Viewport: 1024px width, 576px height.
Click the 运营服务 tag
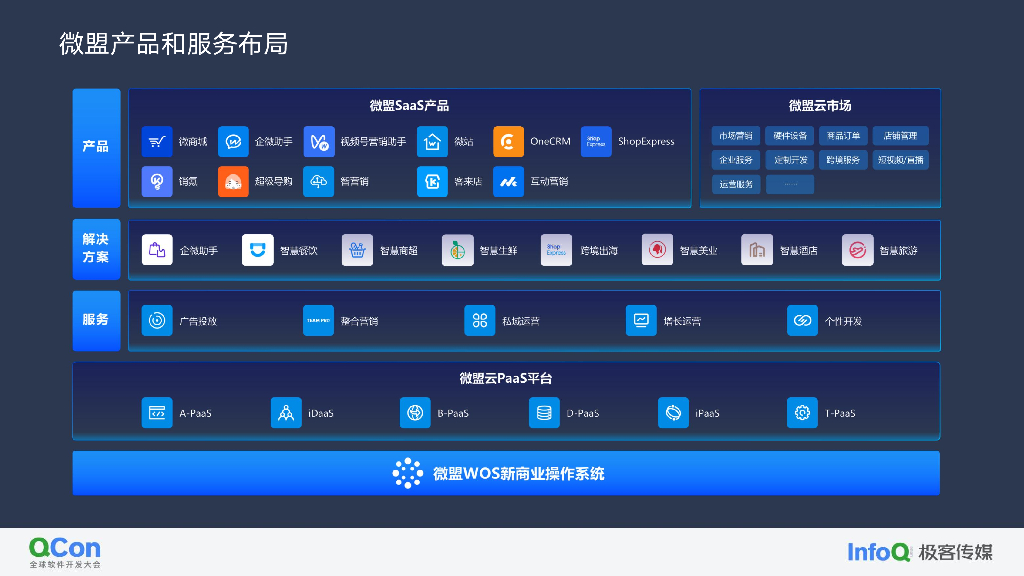736,184
